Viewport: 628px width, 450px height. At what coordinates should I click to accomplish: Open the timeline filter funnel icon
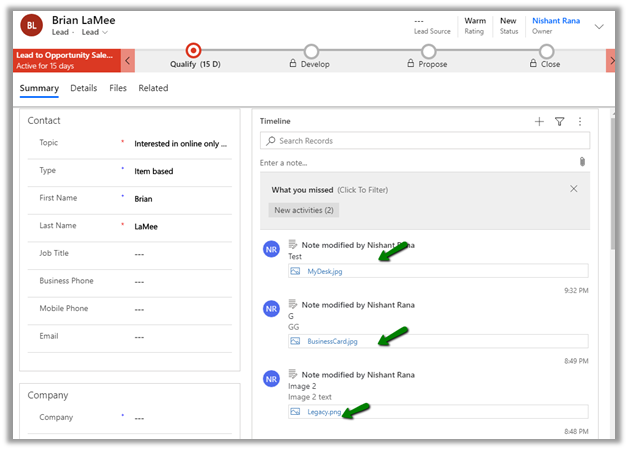tap(560, 121)
